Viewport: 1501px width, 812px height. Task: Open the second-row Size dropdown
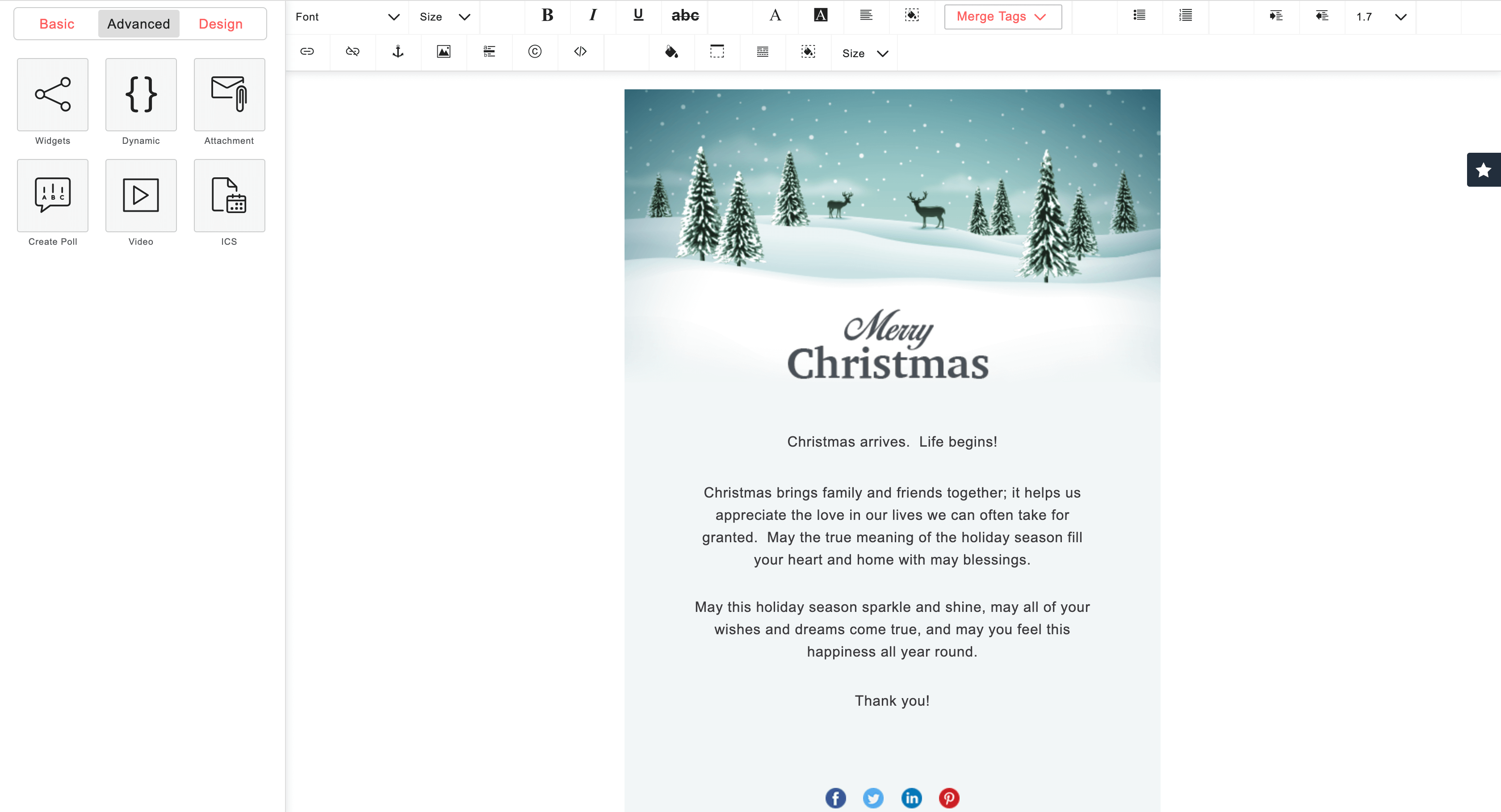[x=865, y=54]
